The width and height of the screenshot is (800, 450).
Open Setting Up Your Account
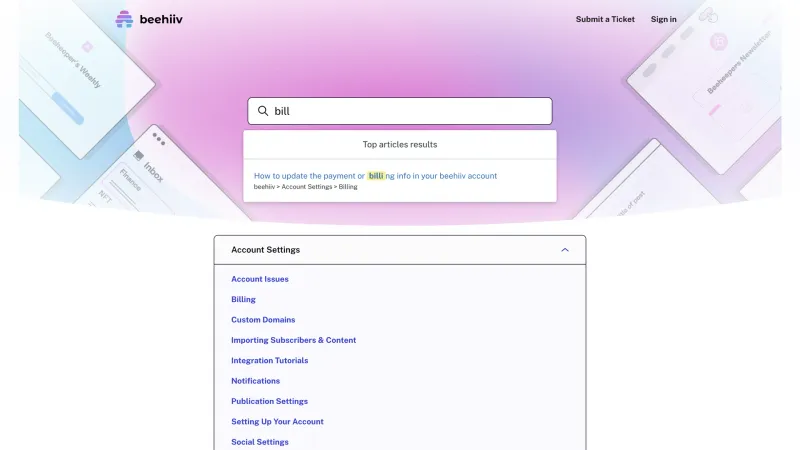[x=277, y=422]
